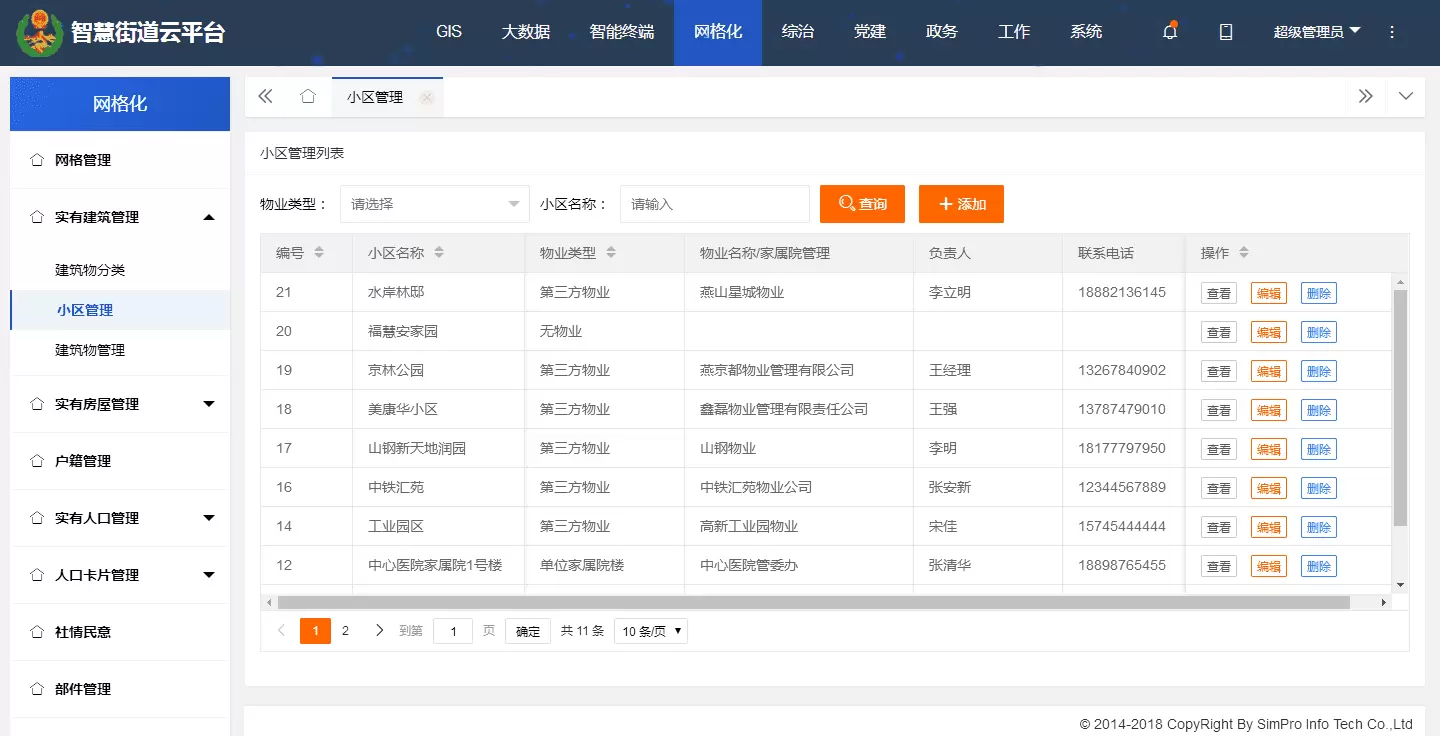Open 建筑物管理 in the sidebar
The width and height of the screenshot is (1440, 736).
tap(90, 350)
